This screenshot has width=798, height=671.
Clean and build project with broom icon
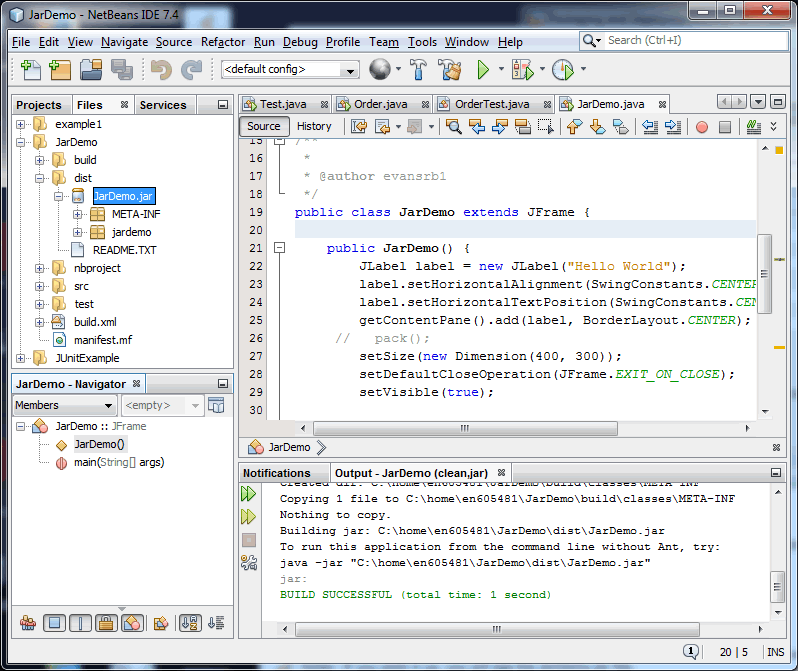click(x=450, y=69)
